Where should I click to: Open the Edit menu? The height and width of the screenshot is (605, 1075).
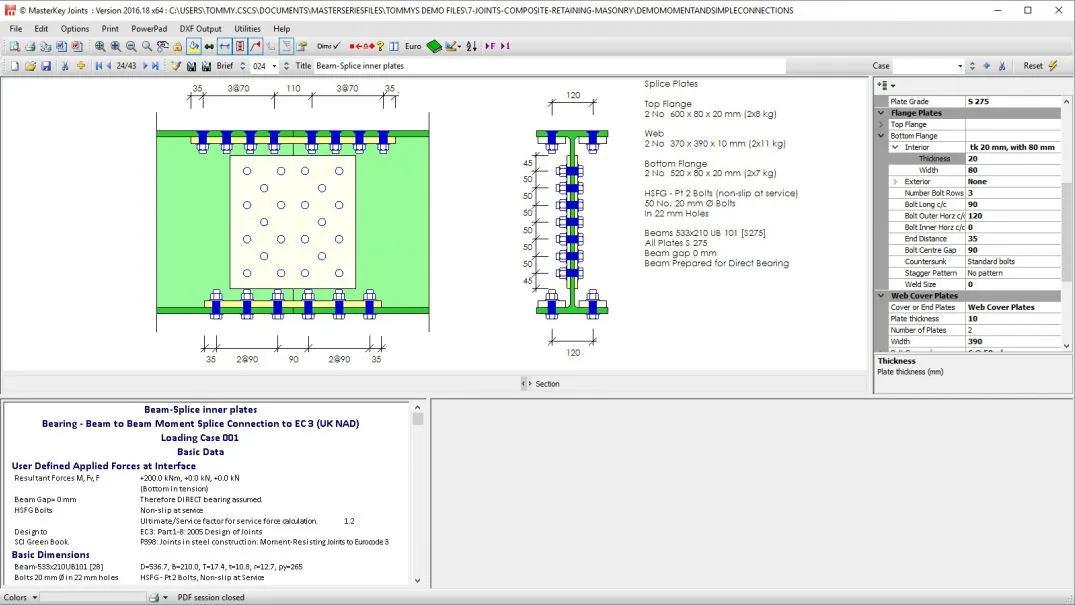pos(41,29)
